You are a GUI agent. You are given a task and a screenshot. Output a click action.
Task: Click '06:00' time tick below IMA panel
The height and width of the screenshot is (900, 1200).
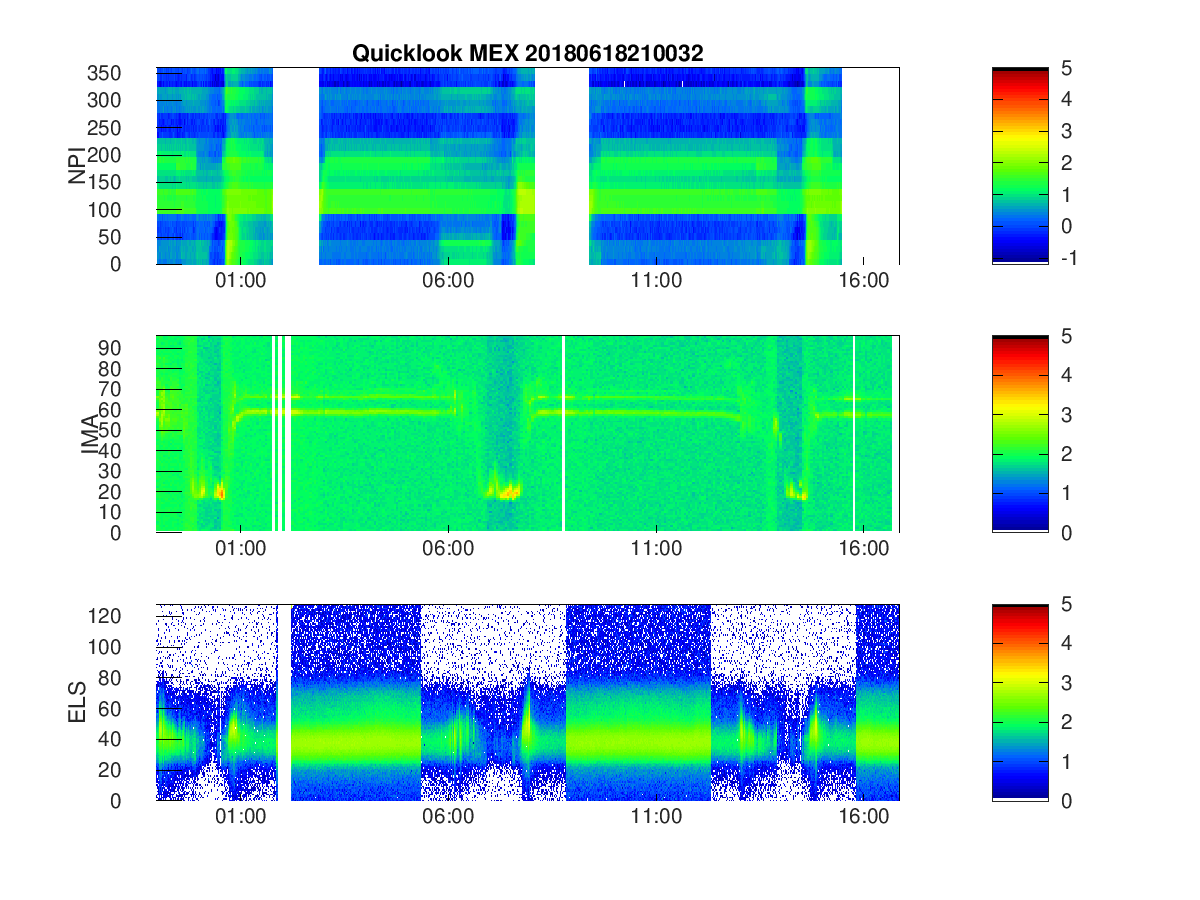click(x=449, y=549)
